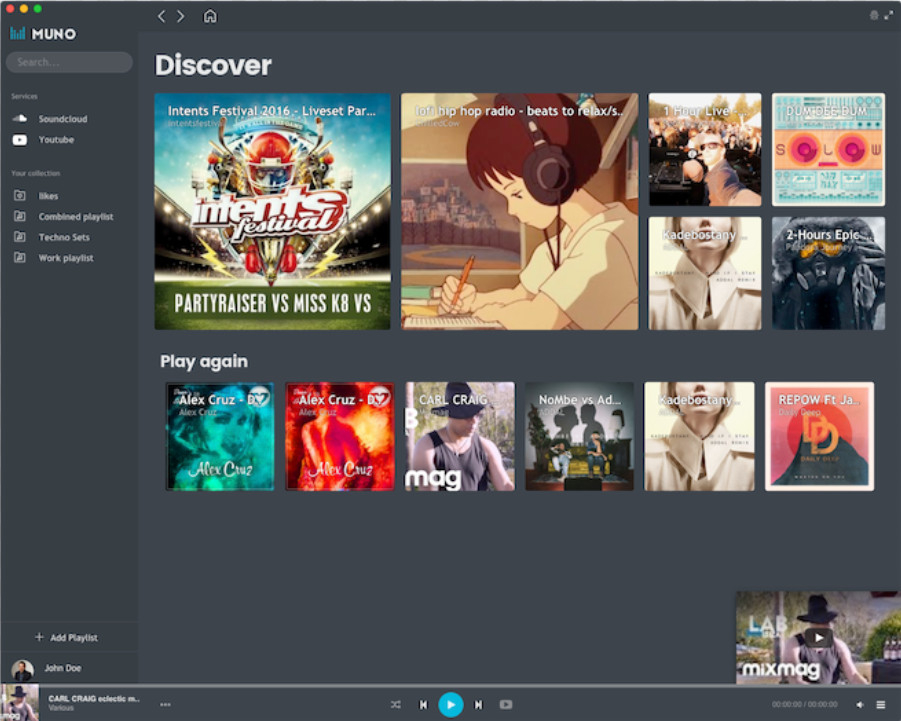The width and height of the screenshot is (901, 721).
Task: Click the MUNO logo
Action: click(43, 34)
